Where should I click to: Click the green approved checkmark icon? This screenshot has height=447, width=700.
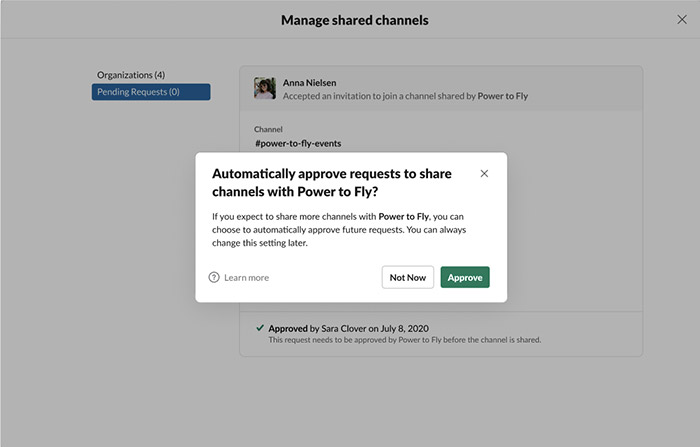(x=260, y=328)
